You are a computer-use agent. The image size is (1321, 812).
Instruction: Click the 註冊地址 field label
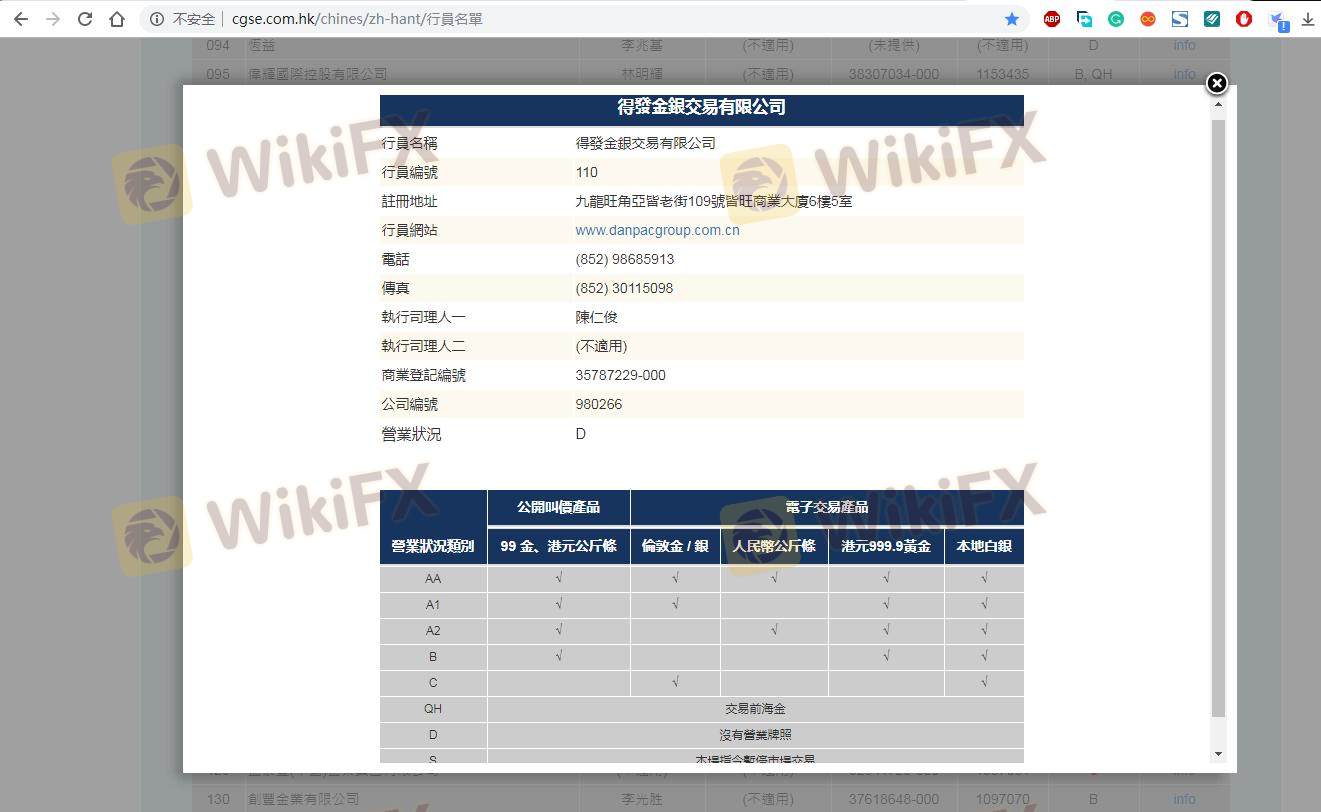(x=409, y=201)
